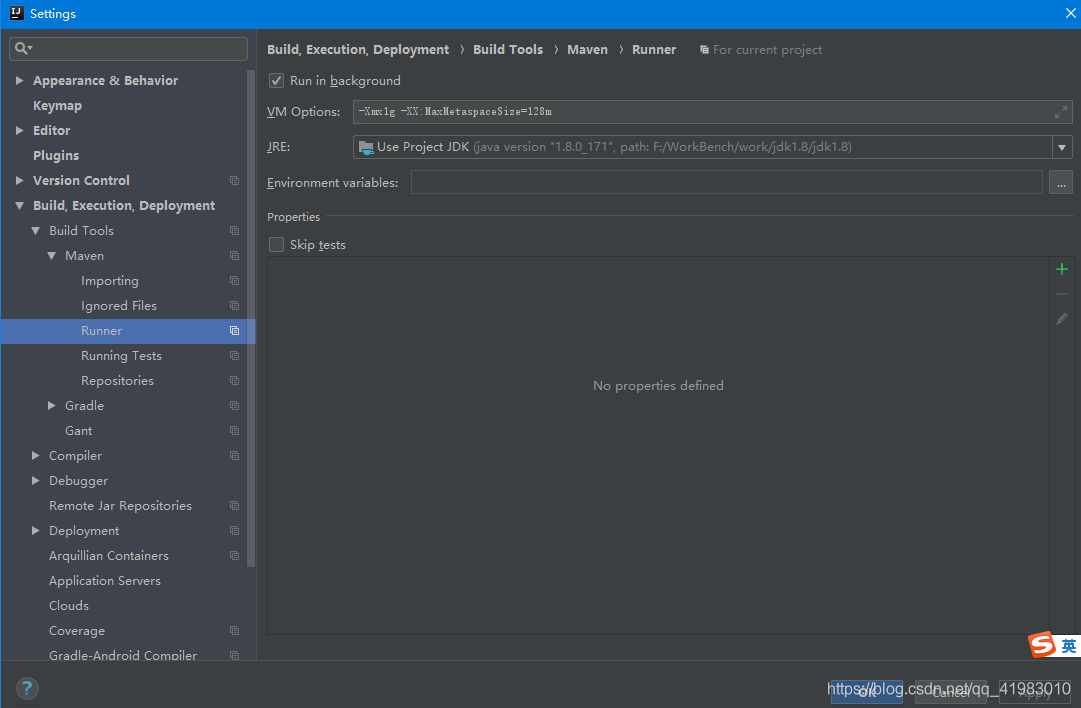Add a new Maven property with green plus icon

pos(1061,268)
